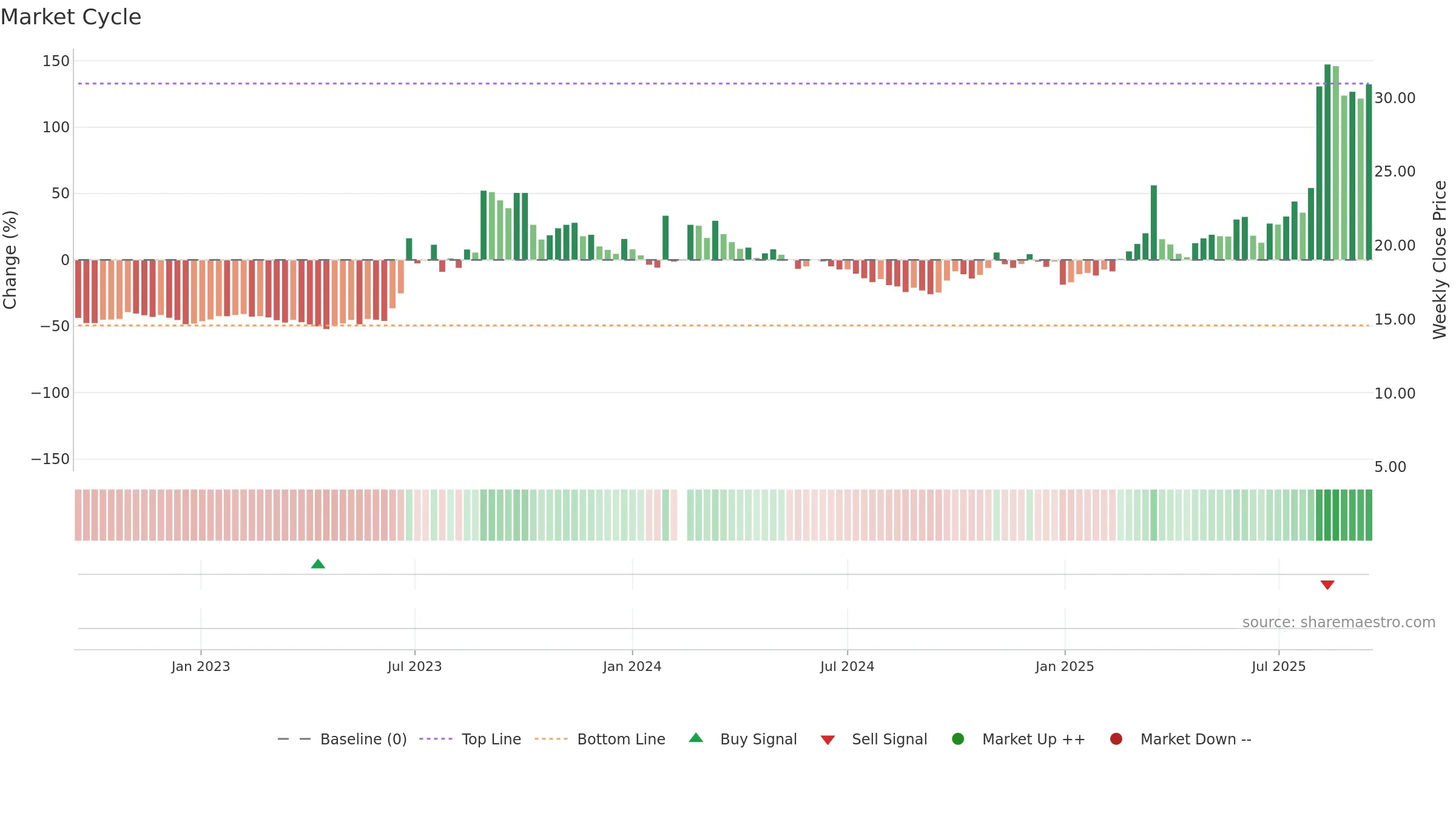Viewport: 1456px width, 819px height.
Task: Click the 30.00 price tick label
Action: point(1395,98)
